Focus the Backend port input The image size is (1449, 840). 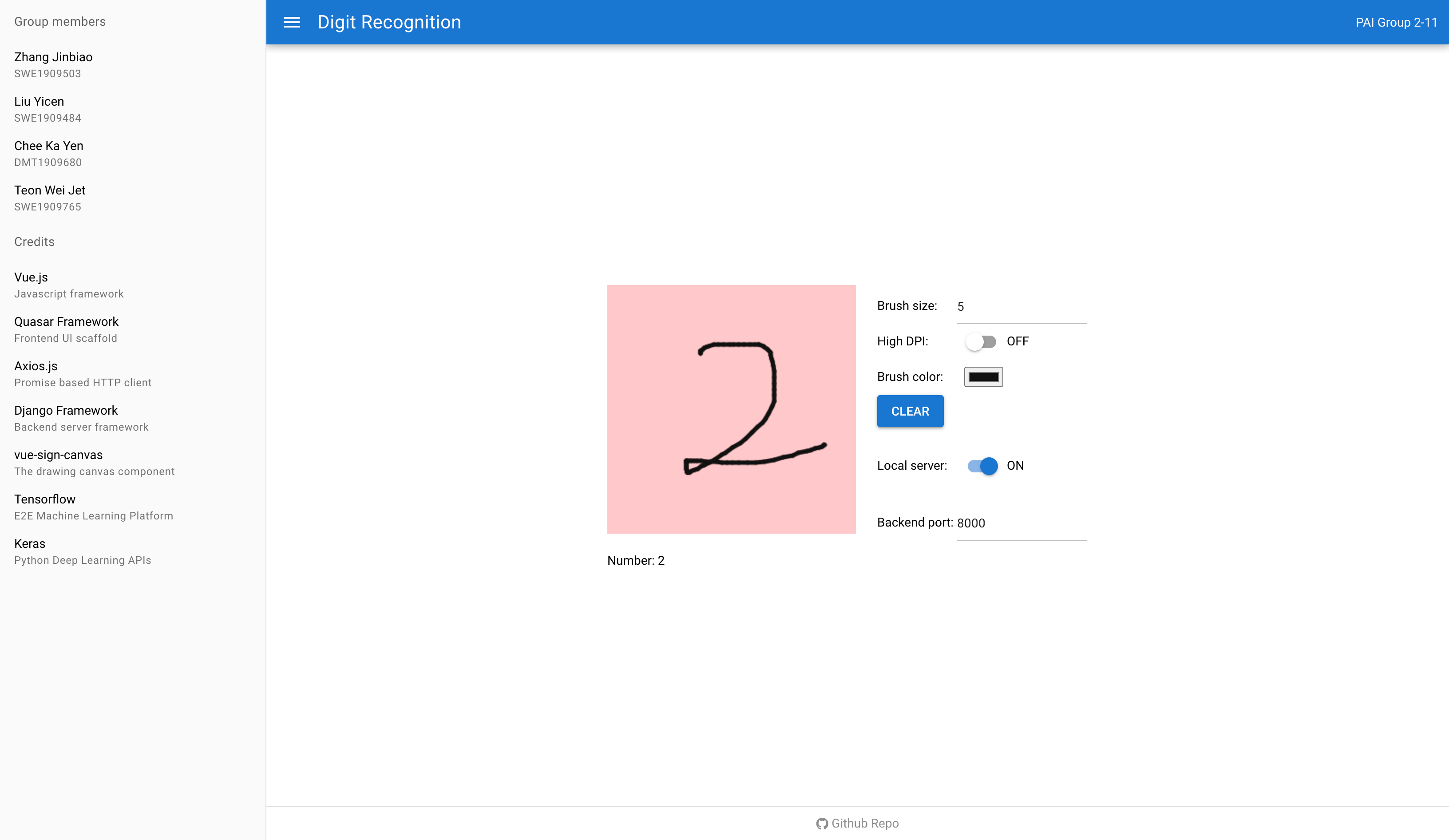click(x=1021, y=523)
